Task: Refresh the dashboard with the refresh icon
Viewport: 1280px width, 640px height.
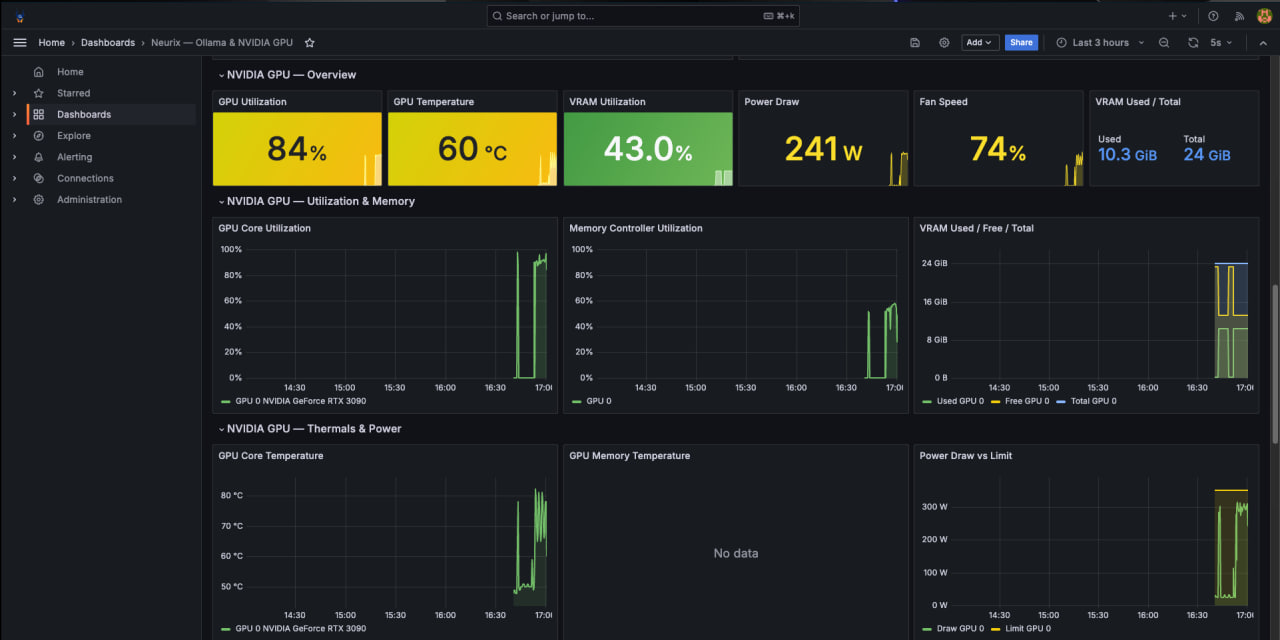Action: pos(1193,43)
